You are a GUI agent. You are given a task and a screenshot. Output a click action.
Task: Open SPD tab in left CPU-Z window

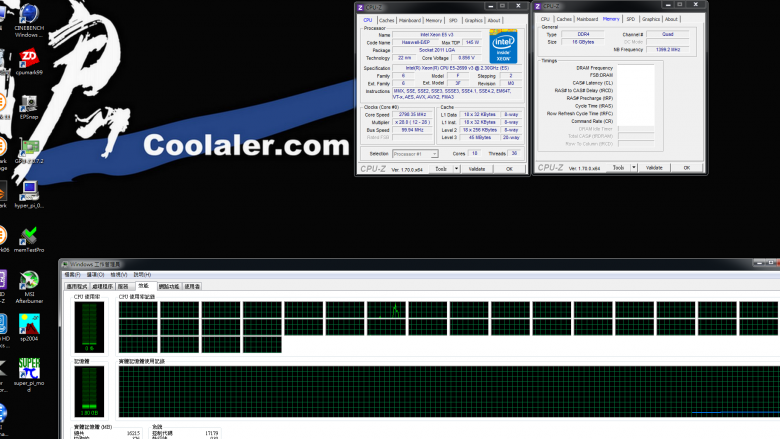pos(453,20)
